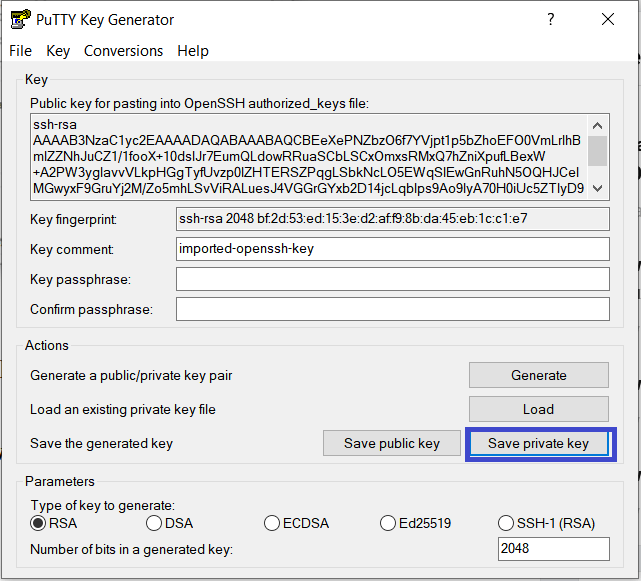Select the DSA key type
The image size is (641, 581).
click(x=170, y=523)
